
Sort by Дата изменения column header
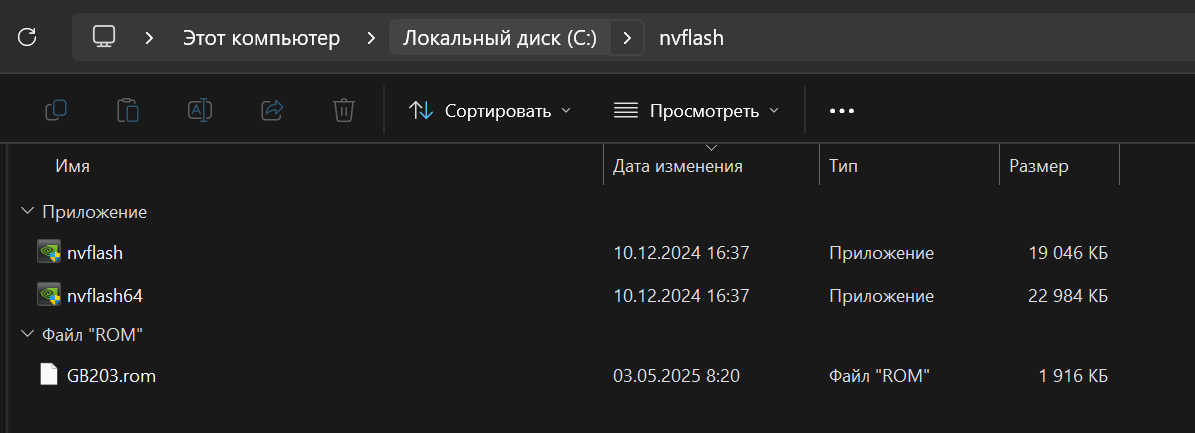(677, 166)
